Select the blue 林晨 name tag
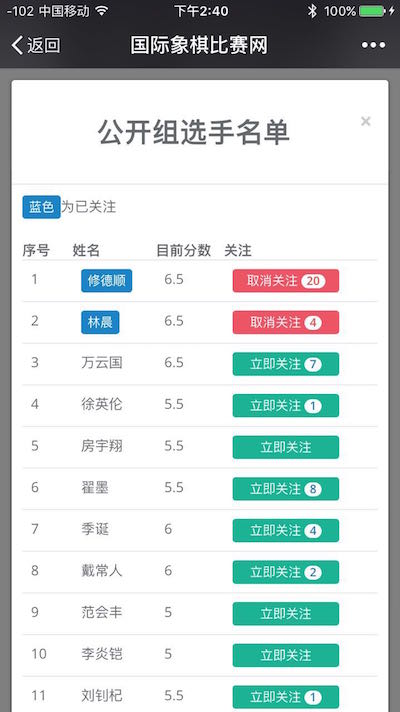The width and height of the screenshot is (400, 712). (x=100, y=322)
